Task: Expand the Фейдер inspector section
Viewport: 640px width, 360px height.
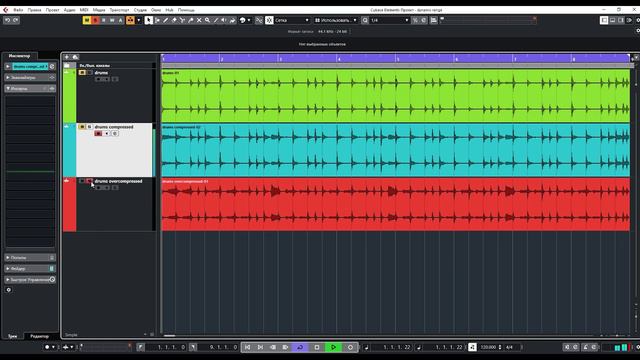Action: [30, 269]
